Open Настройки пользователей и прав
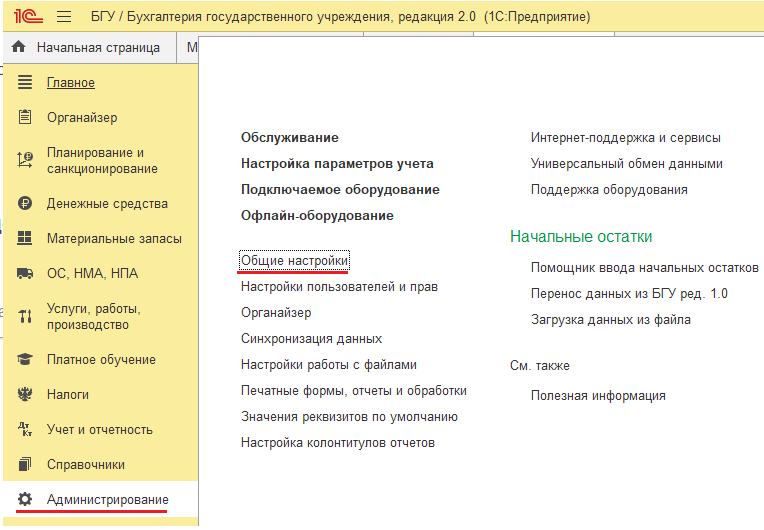764x530 pixels. point(340,287)
